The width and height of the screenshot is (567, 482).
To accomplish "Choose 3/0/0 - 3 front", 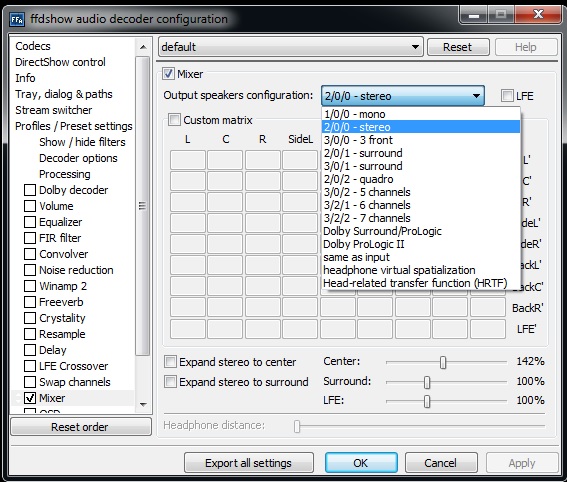I will coord(421,140).
